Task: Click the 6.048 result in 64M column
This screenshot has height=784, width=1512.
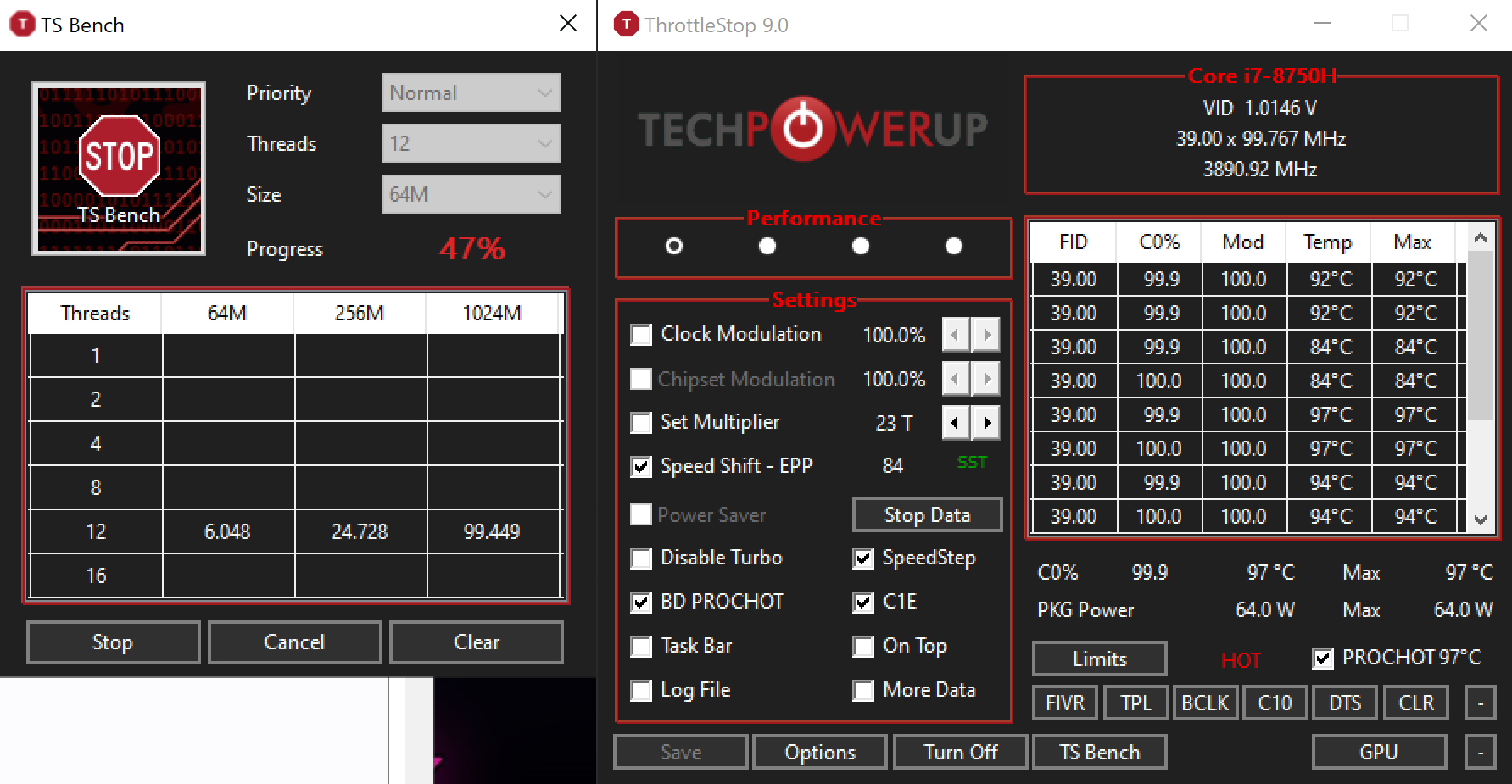Action: (227, 531)
